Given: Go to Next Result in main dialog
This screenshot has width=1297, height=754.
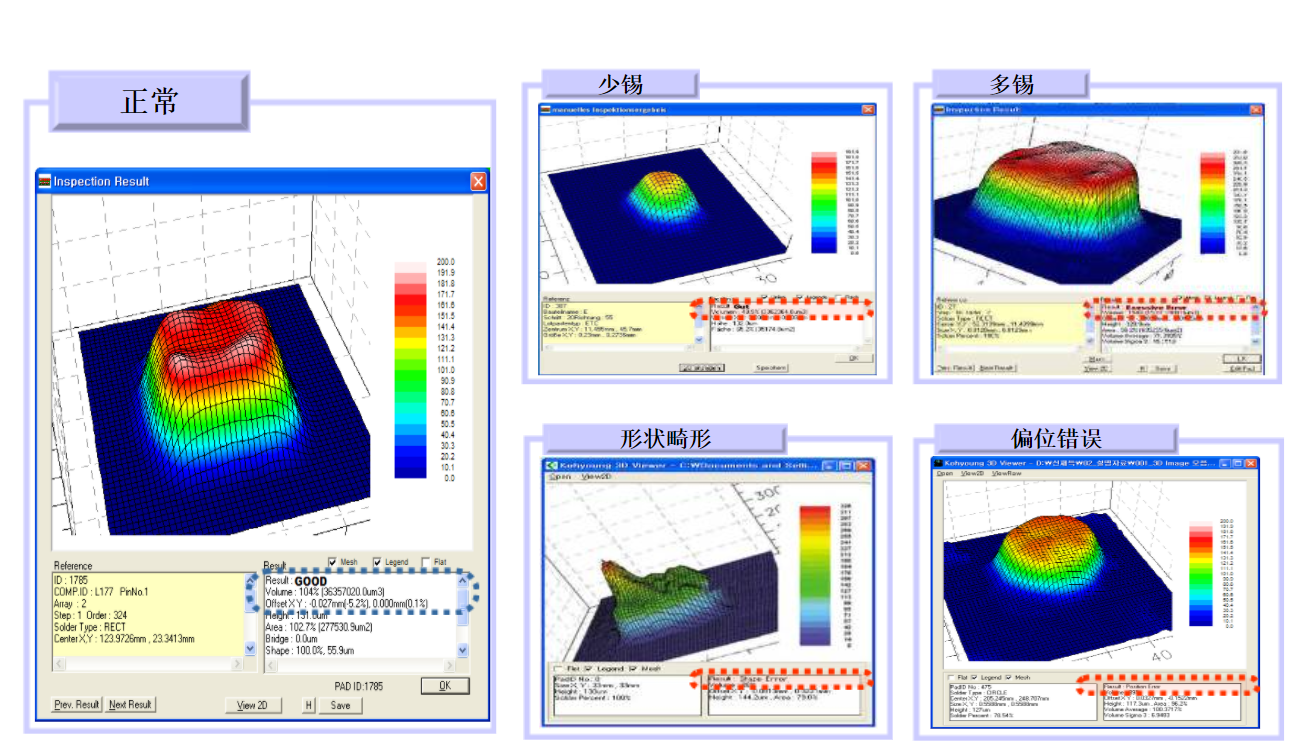Looking at the screenshot, I should coord(130,705).
